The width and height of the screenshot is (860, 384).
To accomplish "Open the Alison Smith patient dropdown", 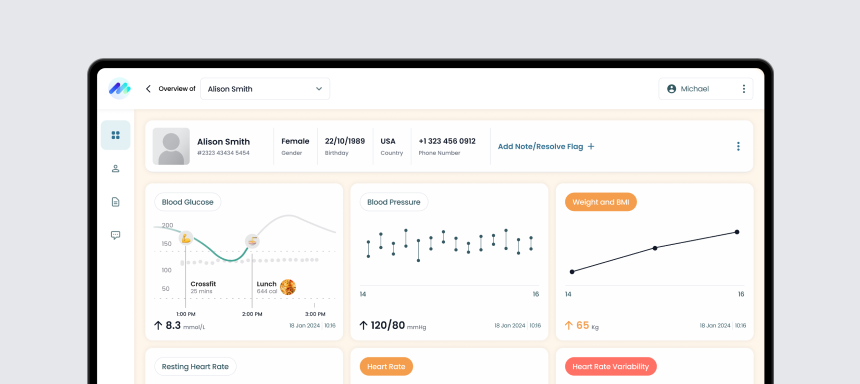I will [265, 89].
